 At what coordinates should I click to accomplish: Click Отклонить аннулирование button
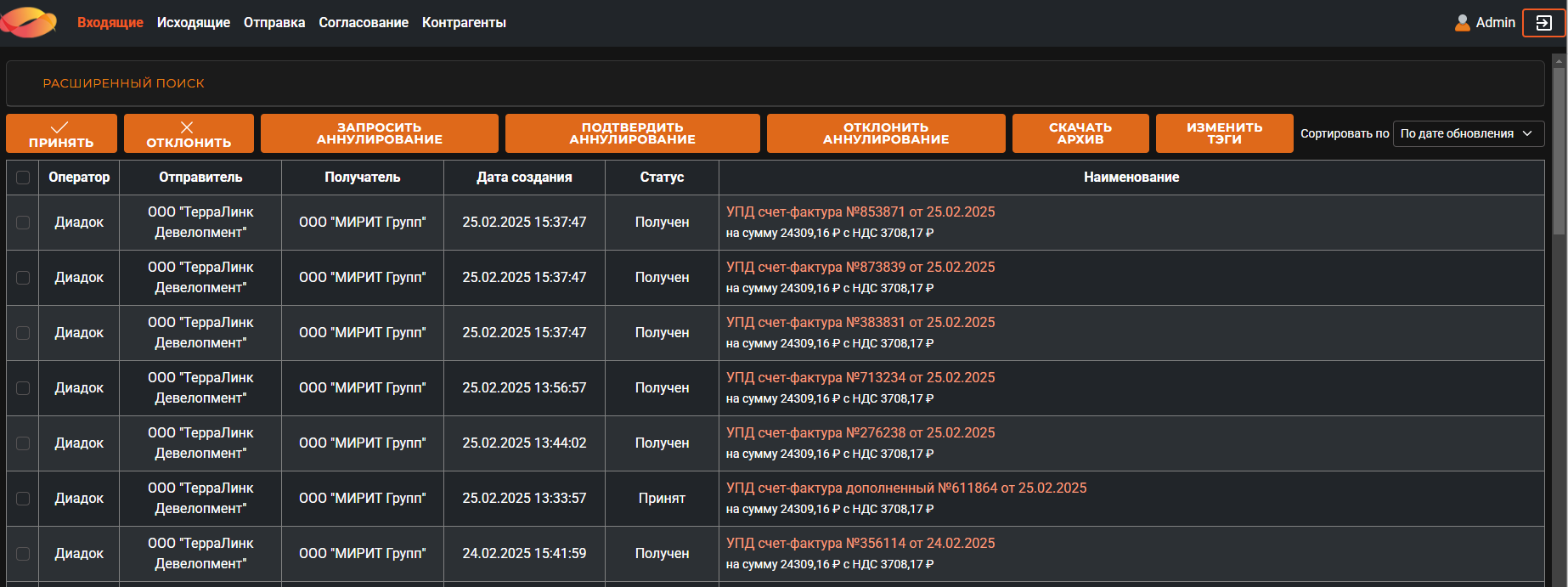pyautogui.click(x=886, y=133)
